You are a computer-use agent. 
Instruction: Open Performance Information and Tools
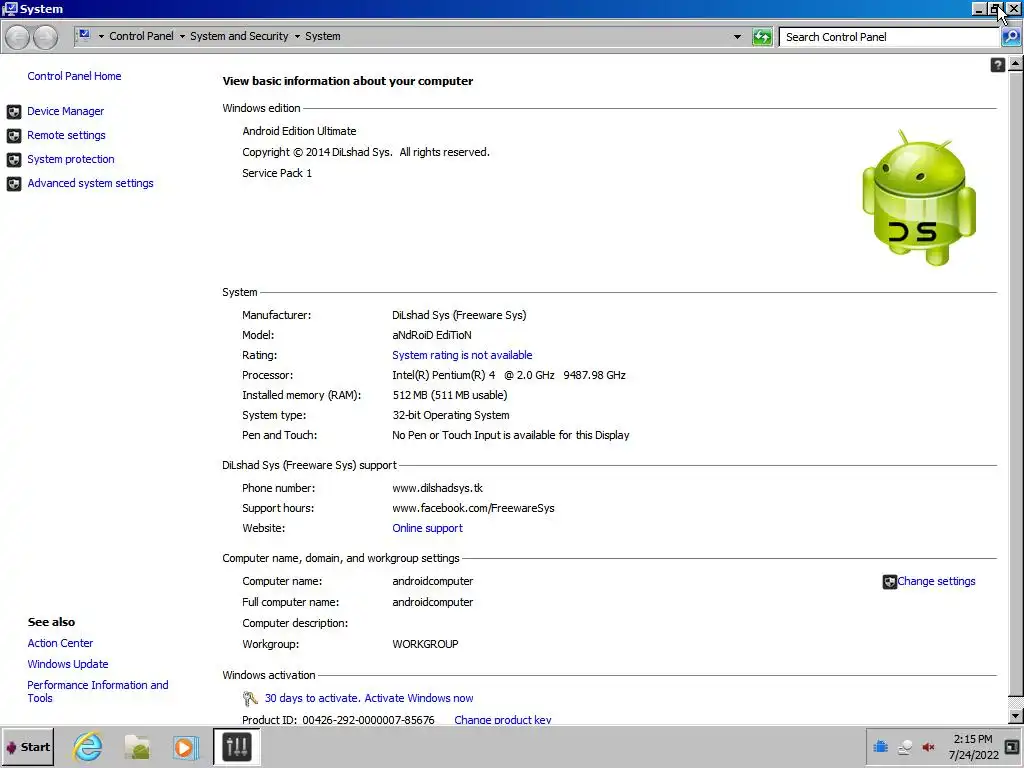[97, 692]
